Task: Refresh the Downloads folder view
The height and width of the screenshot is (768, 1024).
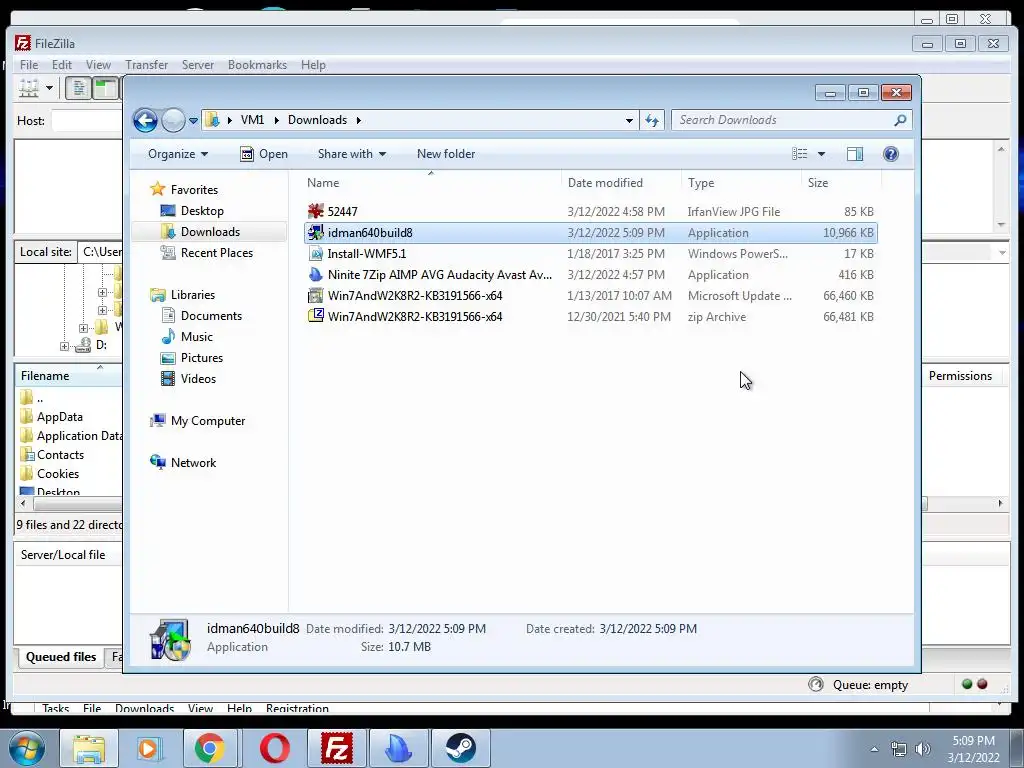Action: coord(652,120)
